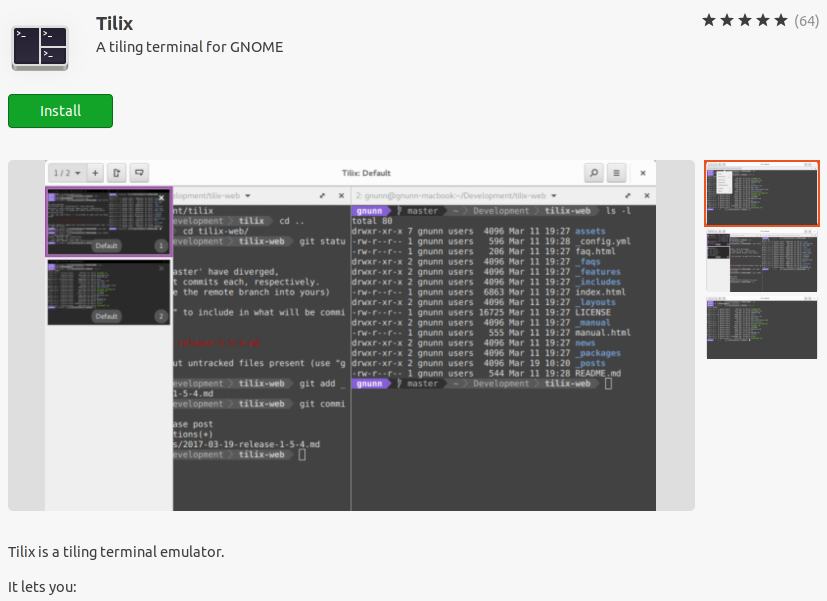
Task: Open the hamburger menu in Tilix header
Action: coord(616,173)
